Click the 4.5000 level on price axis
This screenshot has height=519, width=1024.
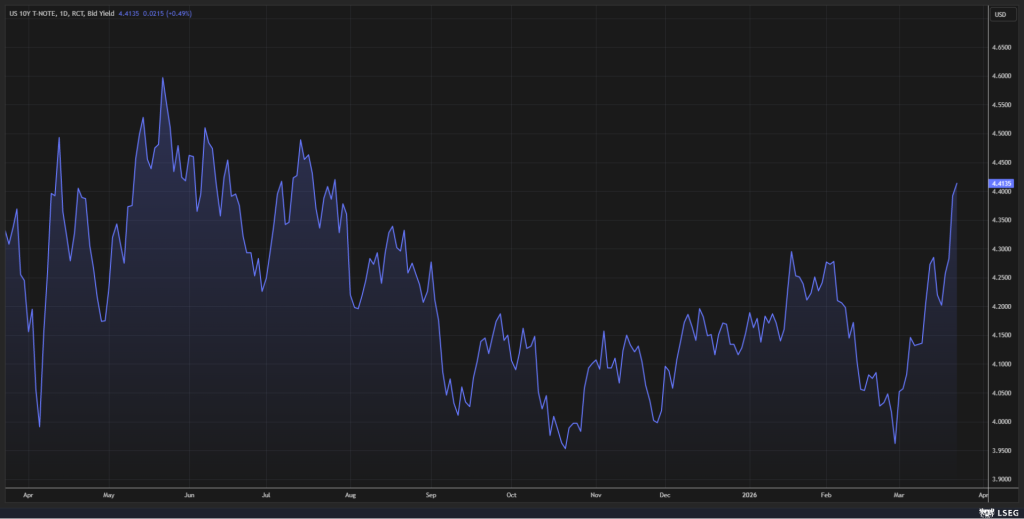click(1000, 133)
